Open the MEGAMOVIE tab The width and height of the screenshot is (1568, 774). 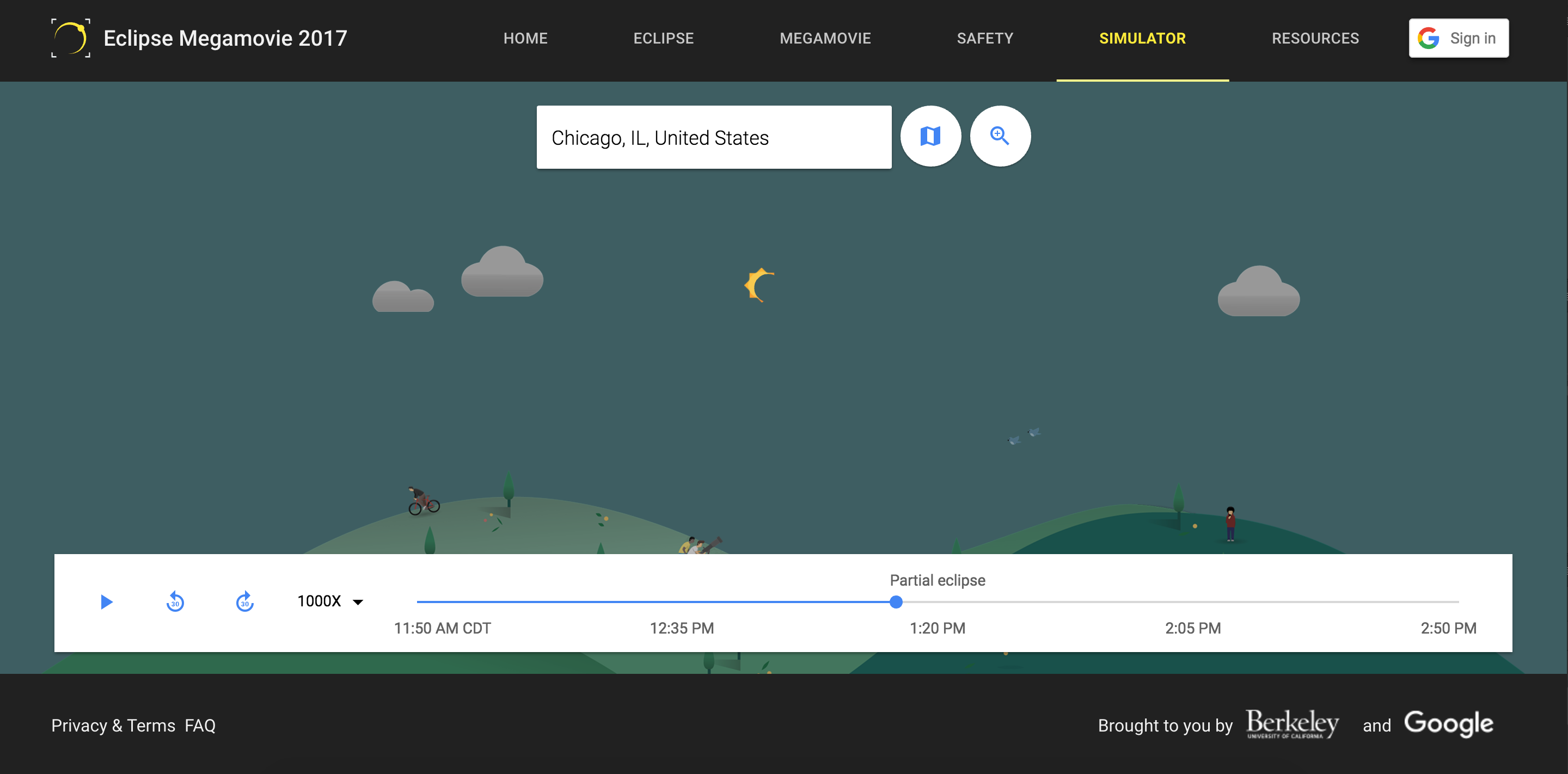[x=825, y=38]
